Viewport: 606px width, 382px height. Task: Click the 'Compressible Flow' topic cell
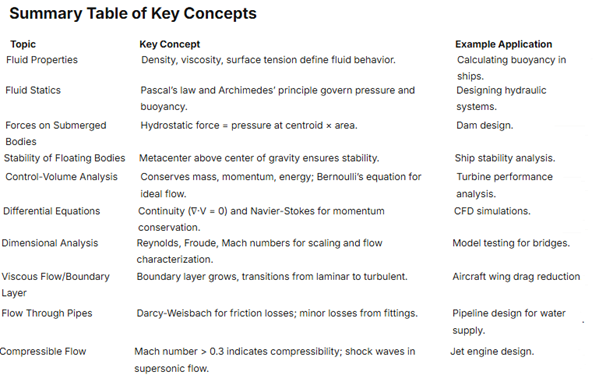tap(43, 351)
